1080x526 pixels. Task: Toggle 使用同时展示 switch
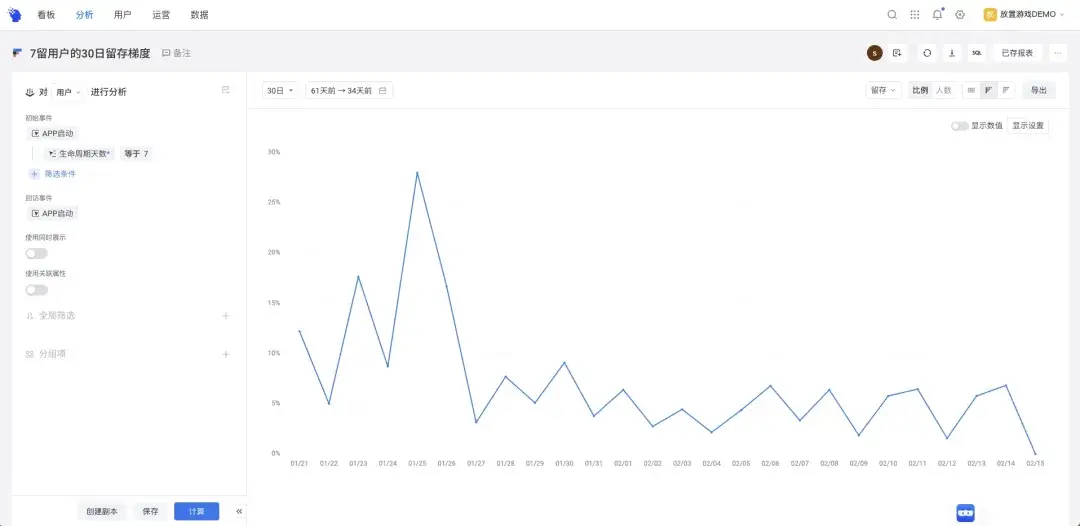point(37,253)
